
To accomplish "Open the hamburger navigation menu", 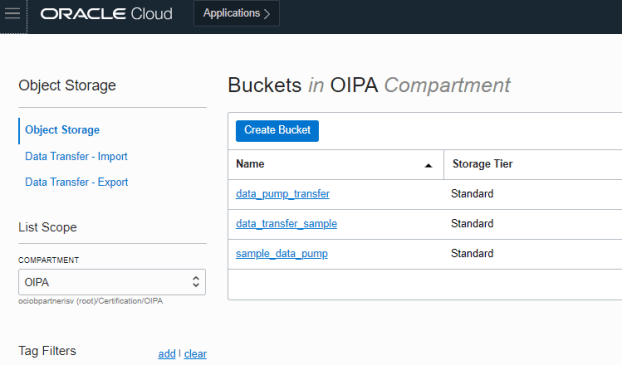I will coord(12,13).
